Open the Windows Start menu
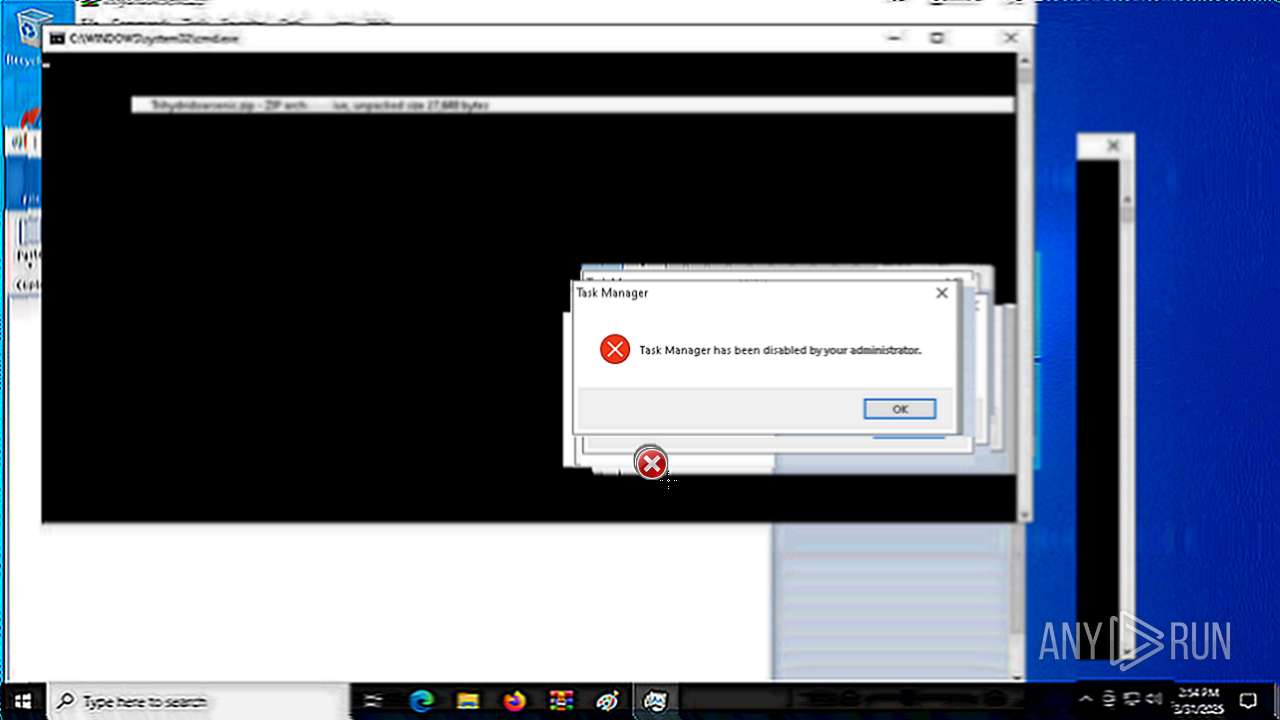This screenshot has width=1280, height=720. click(x=22, y=701)
